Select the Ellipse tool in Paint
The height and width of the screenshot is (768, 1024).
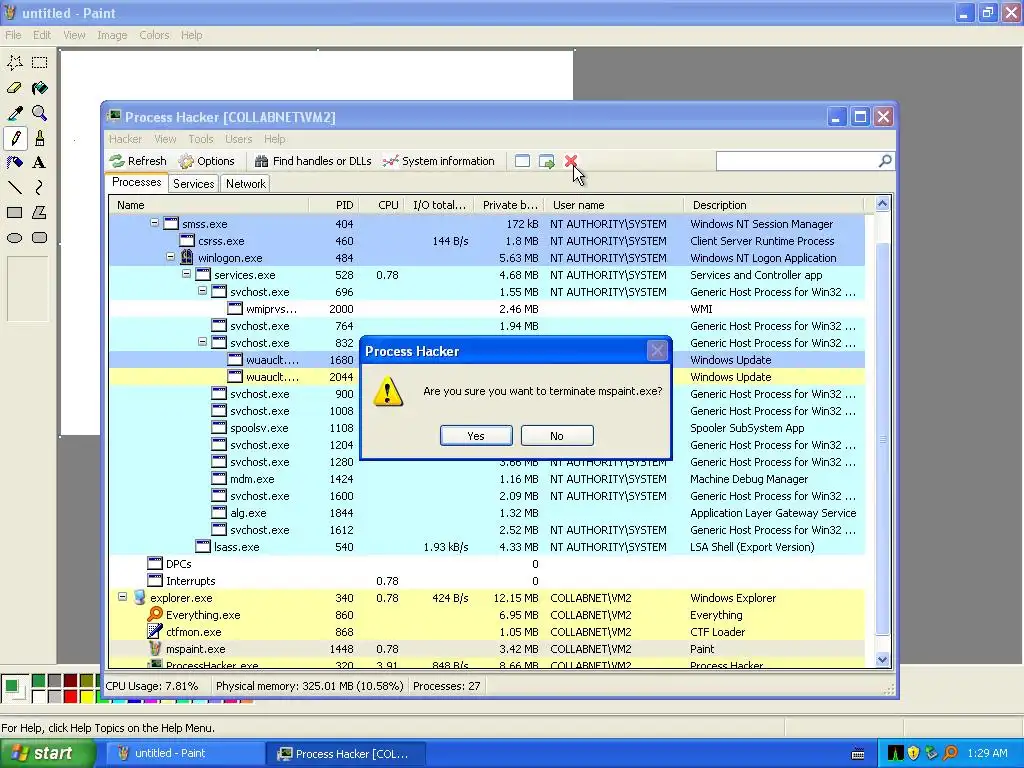15,238
